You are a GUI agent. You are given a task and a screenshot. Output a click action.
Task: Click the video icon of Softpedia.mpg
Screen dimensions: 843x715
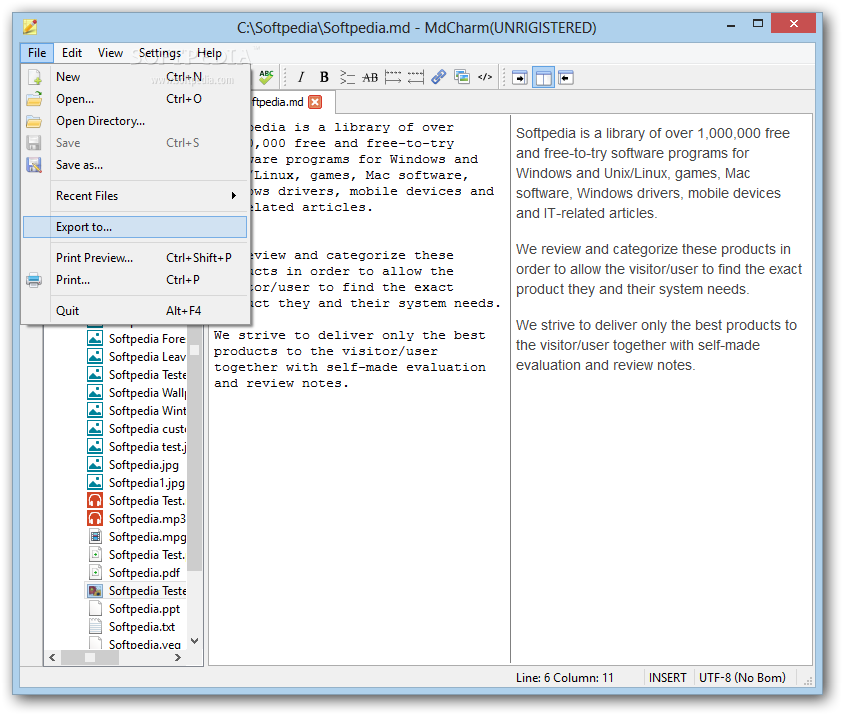coord(95,537)
